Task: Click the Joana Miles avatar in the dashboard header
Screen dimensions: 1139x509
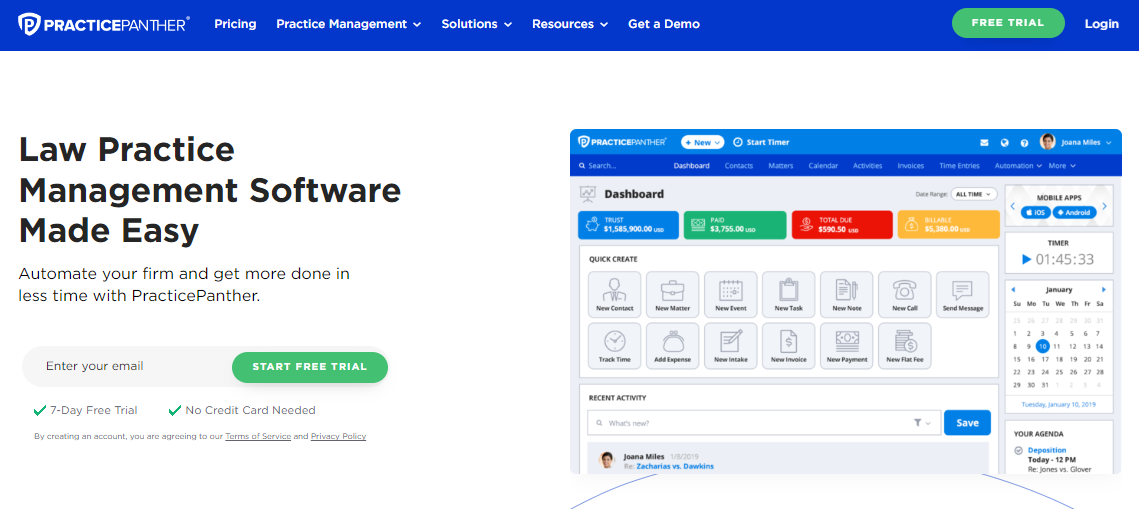Action: pyautogui.click(x=1047, y=142)
